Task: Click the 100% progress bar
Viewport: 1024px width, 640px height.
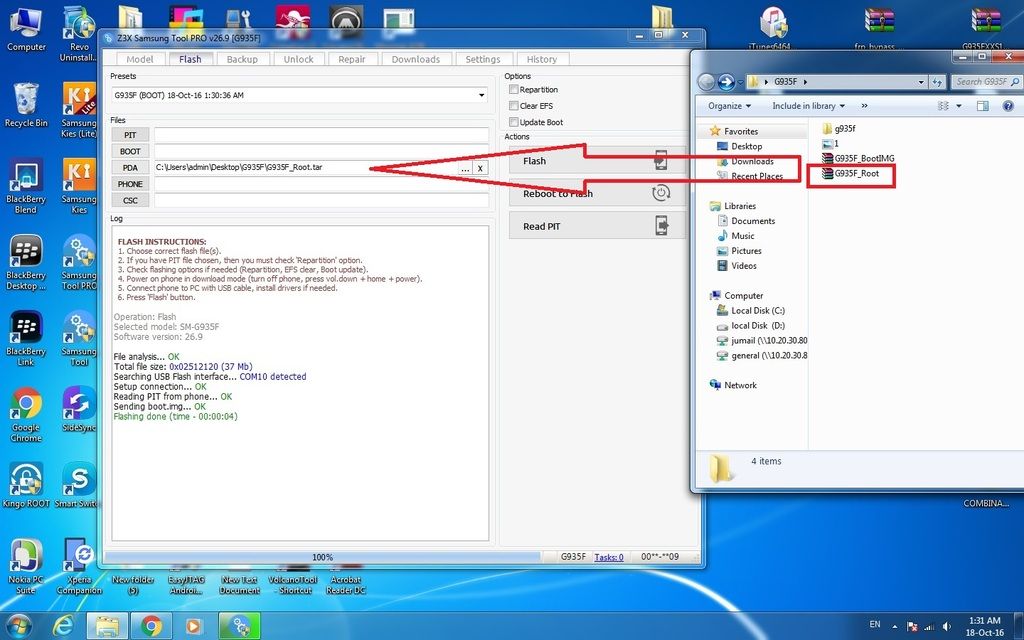Action: coord(323,557)
